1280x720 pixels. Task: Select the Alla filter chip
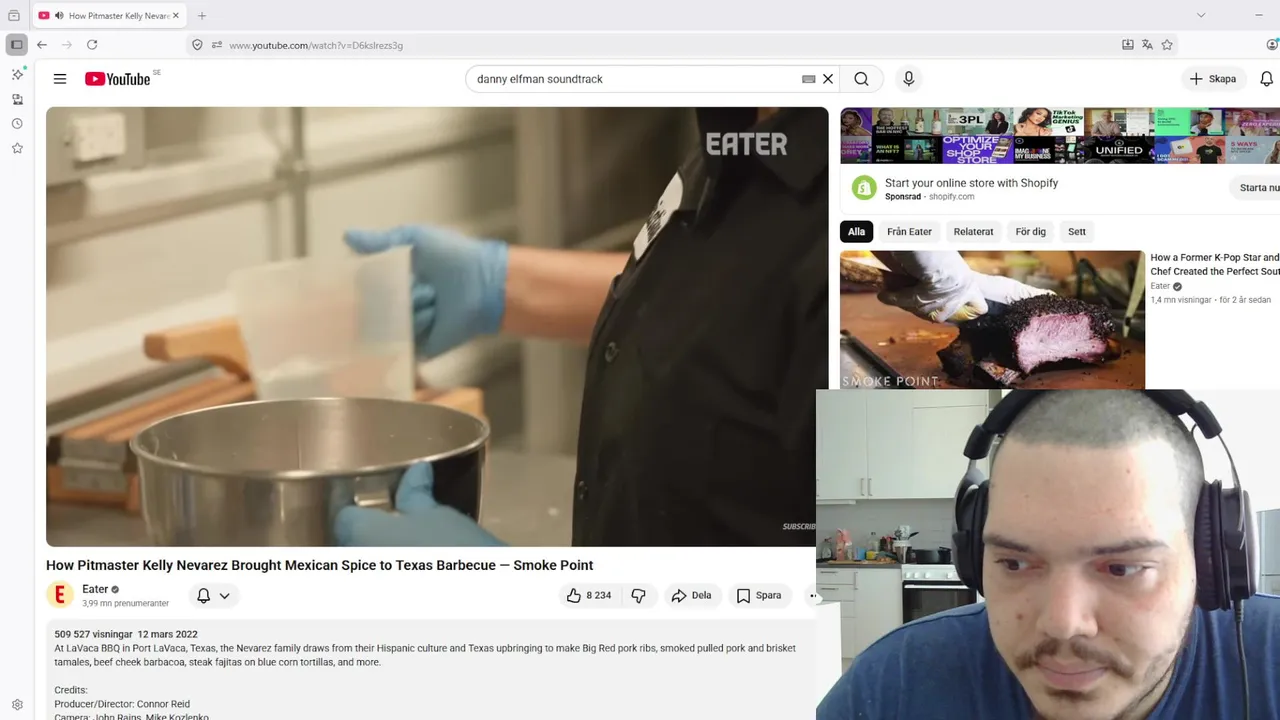click(856, 232)
